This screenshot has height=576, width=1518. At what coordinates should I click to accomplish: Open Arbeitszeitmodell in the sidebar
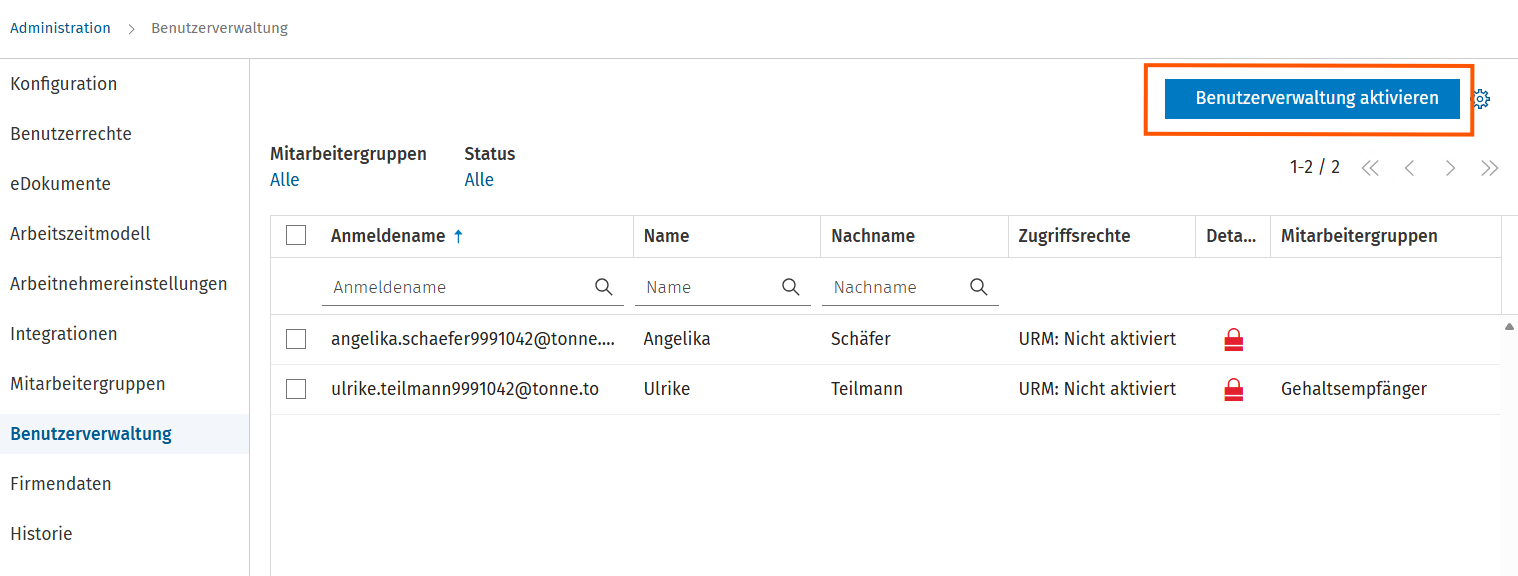point(80,234)
